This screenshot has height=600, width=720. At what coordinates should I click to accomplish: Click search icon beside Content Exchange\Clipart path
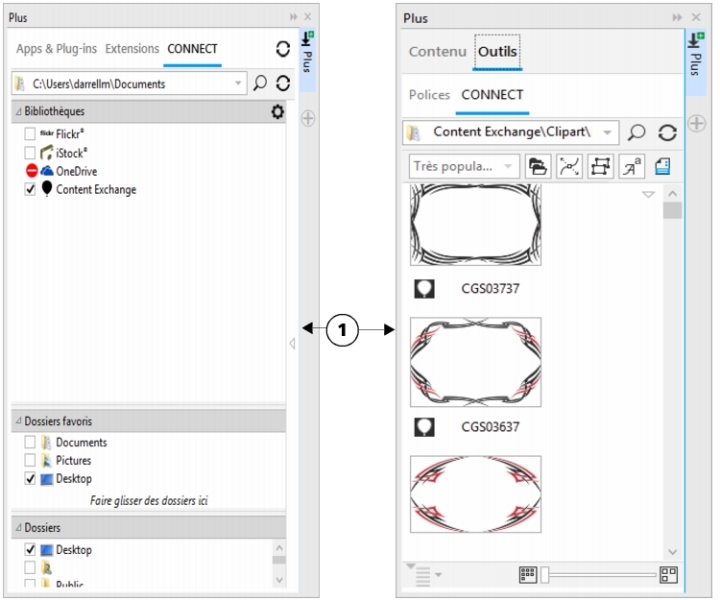pos(637,132)
